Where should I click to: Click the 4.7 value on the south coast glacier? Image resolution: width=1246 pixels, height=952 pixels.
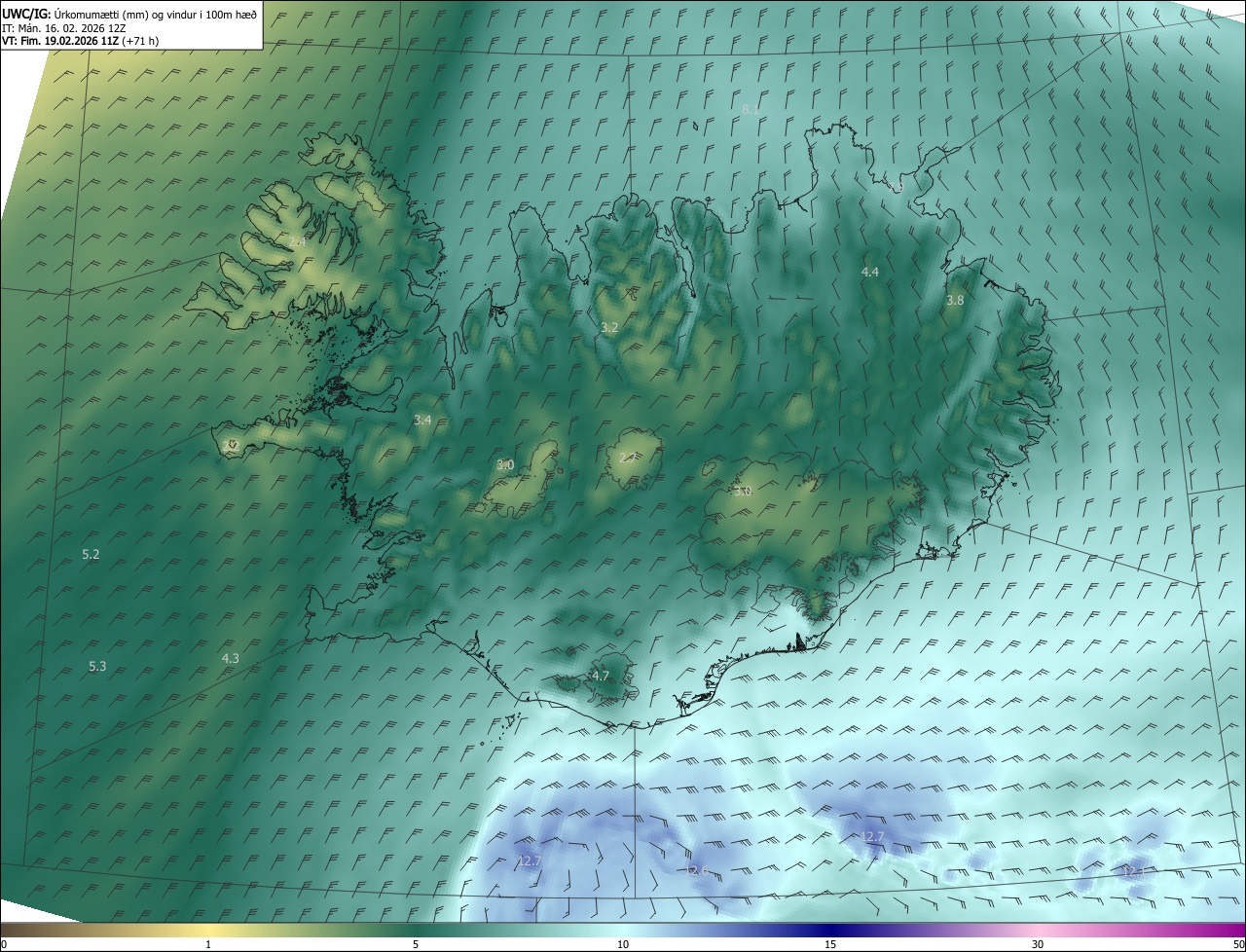coord(601,676)
